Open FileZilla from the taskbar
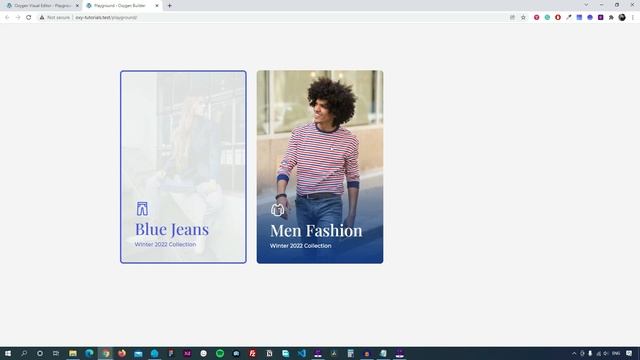 [253, 353]
